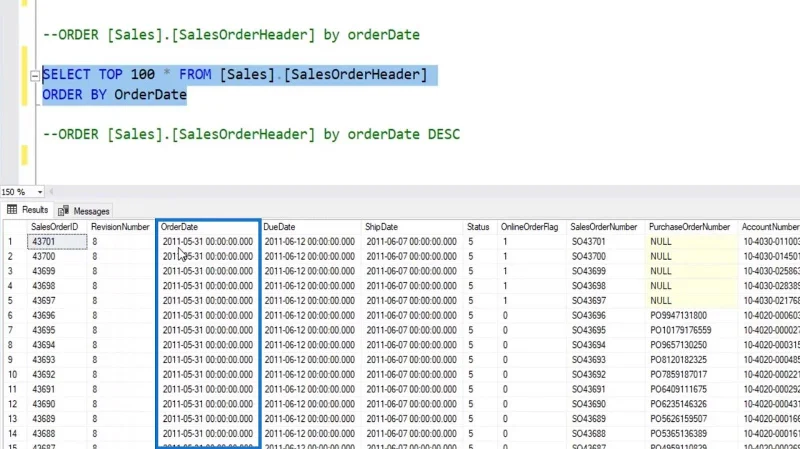
Task: Select the Status column header
Action: 478,227
